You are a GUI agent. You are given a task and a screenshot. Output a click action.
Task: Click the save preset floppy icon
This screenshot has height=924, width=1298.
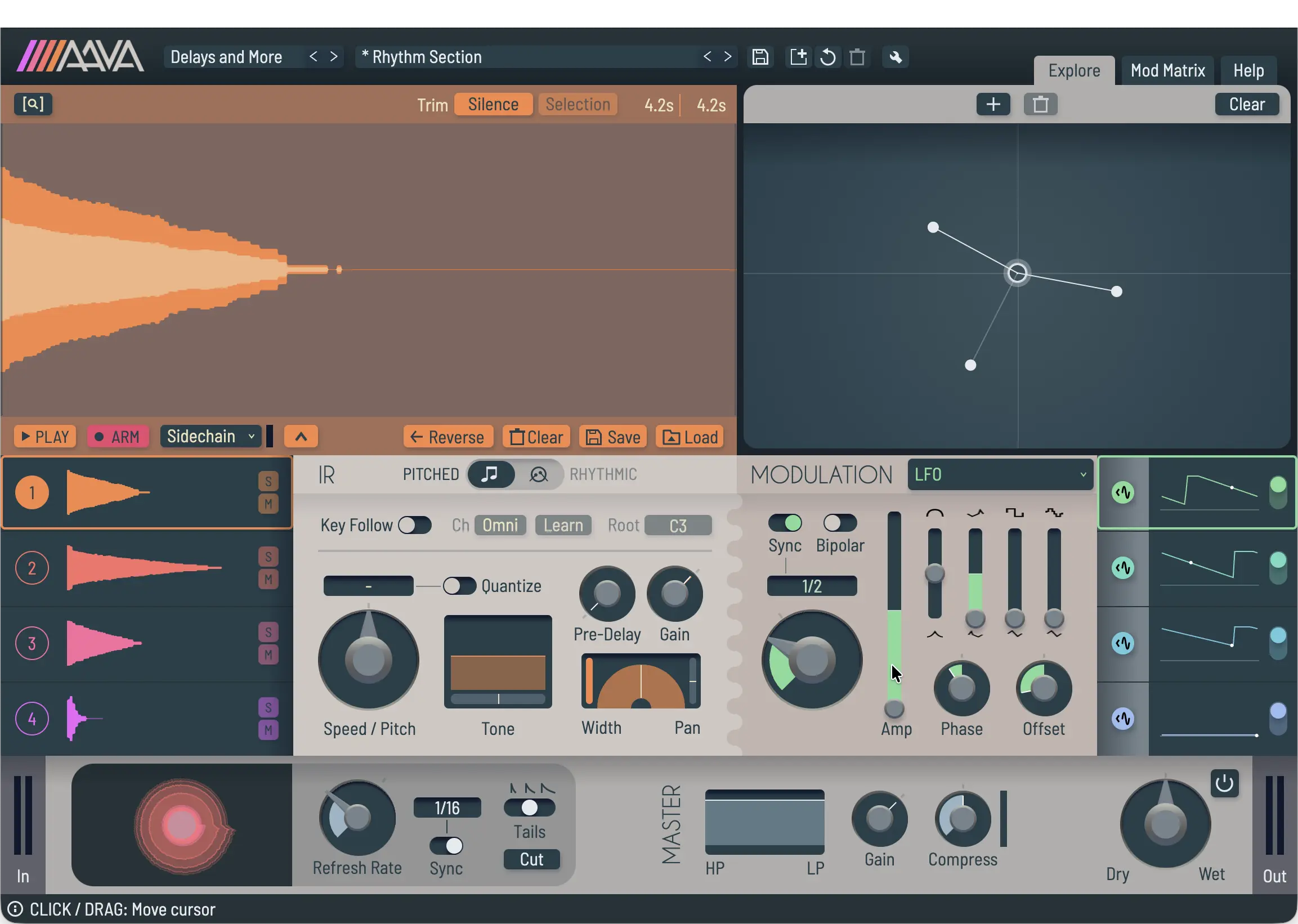coord(760,57)
